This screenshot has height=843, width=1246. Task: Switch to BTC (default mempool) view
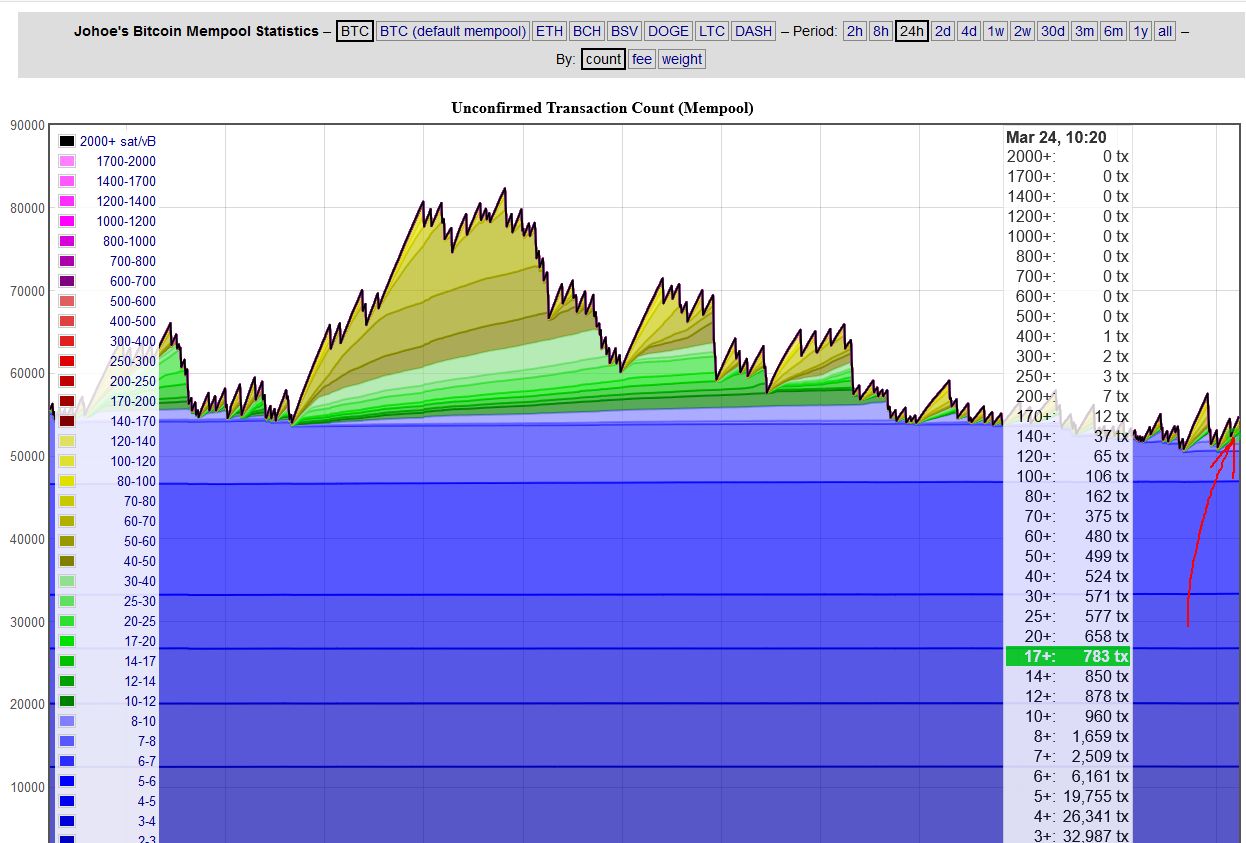453,31
